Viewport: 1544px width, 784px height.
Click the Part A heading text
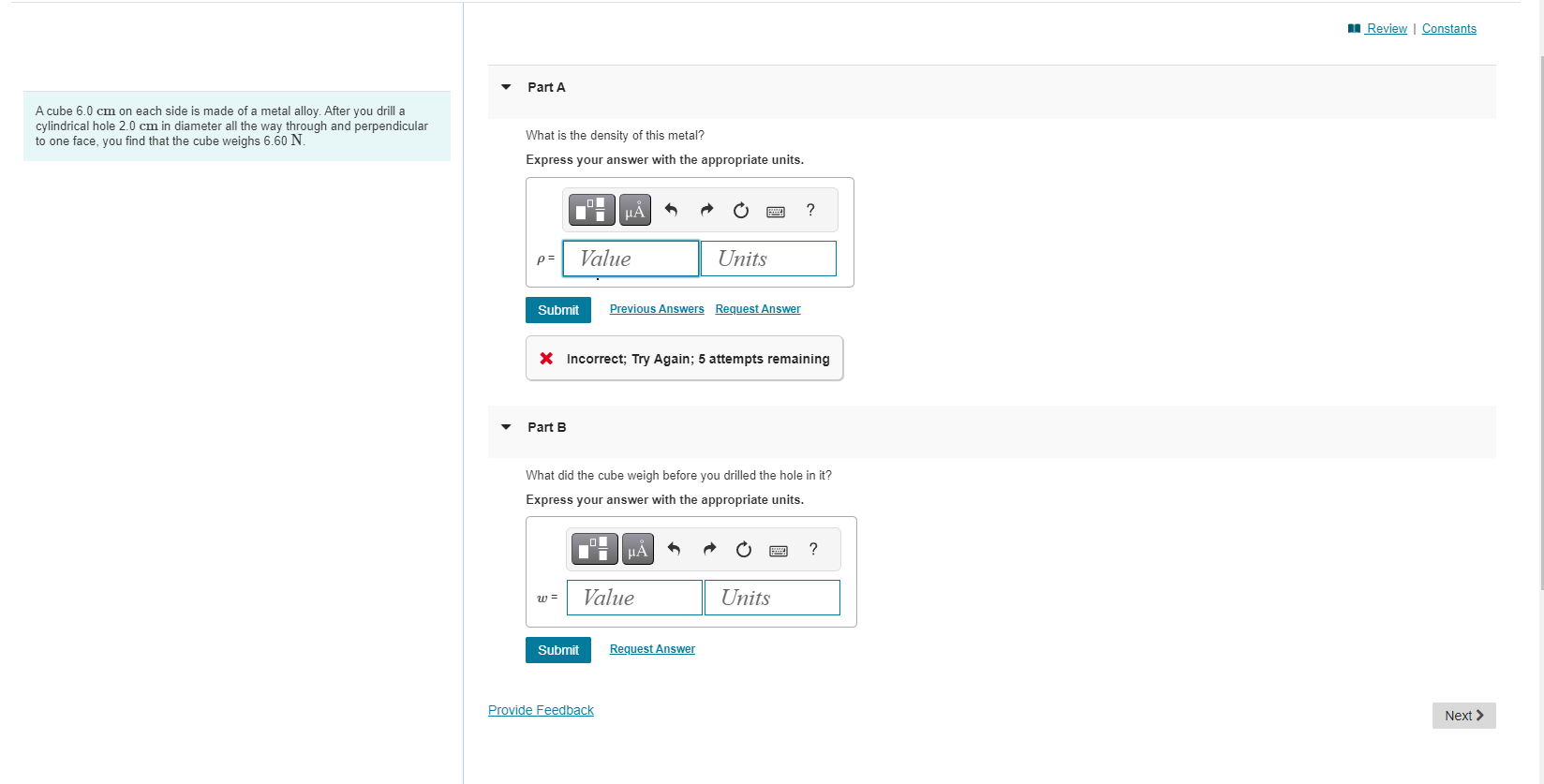click(546, 87)
